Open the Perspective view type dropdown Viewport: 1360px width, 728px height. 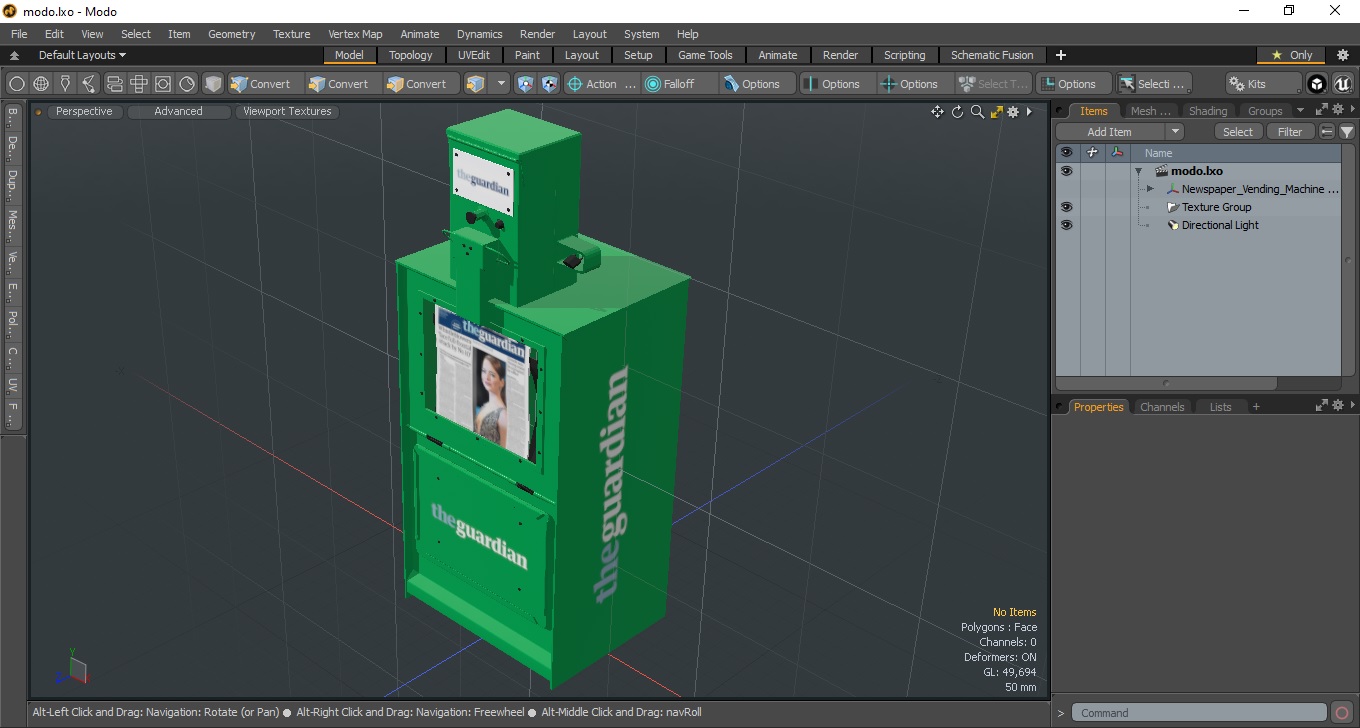(x=84, y=112)
